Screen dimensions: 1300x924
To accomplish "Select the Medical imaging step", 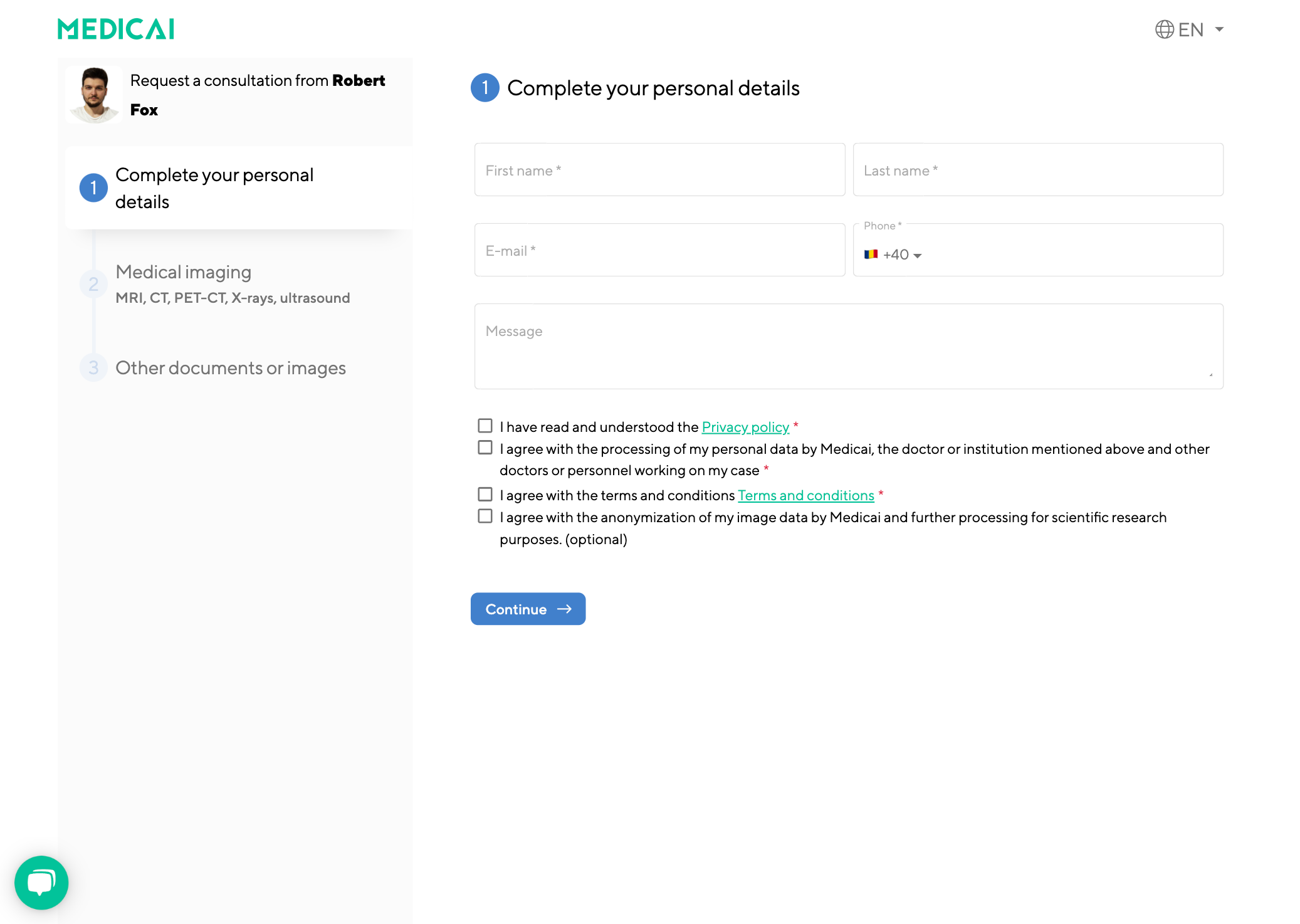I will coord(184,272).
